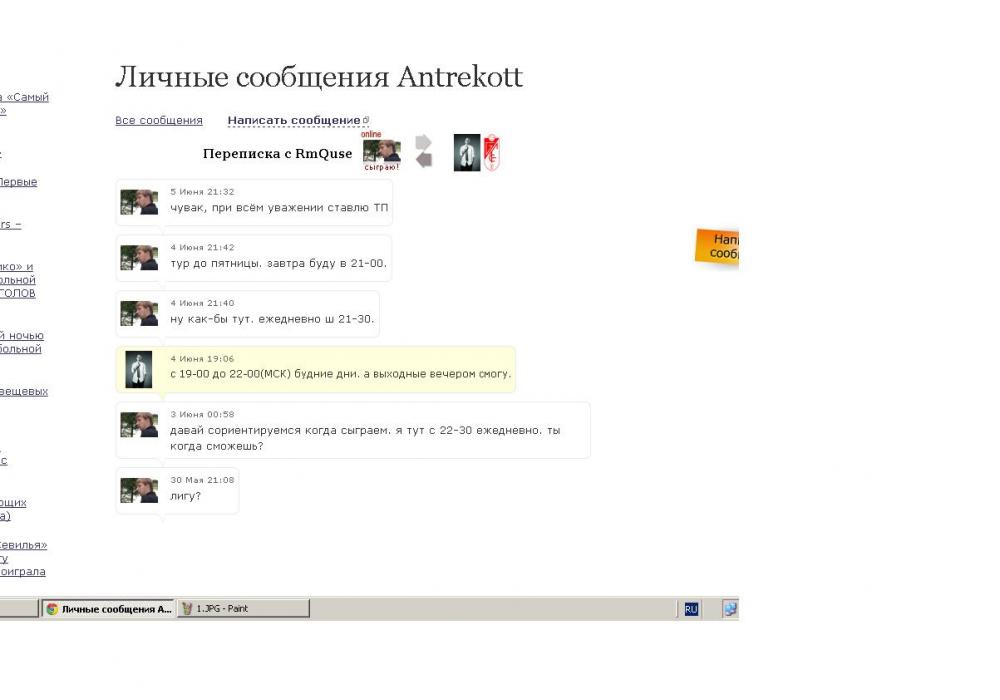Click the timestamp '3 Июня 00:58'
The height and width of the screenshot is (700, 1000).
pyautogui.click(x=202, y=414)
